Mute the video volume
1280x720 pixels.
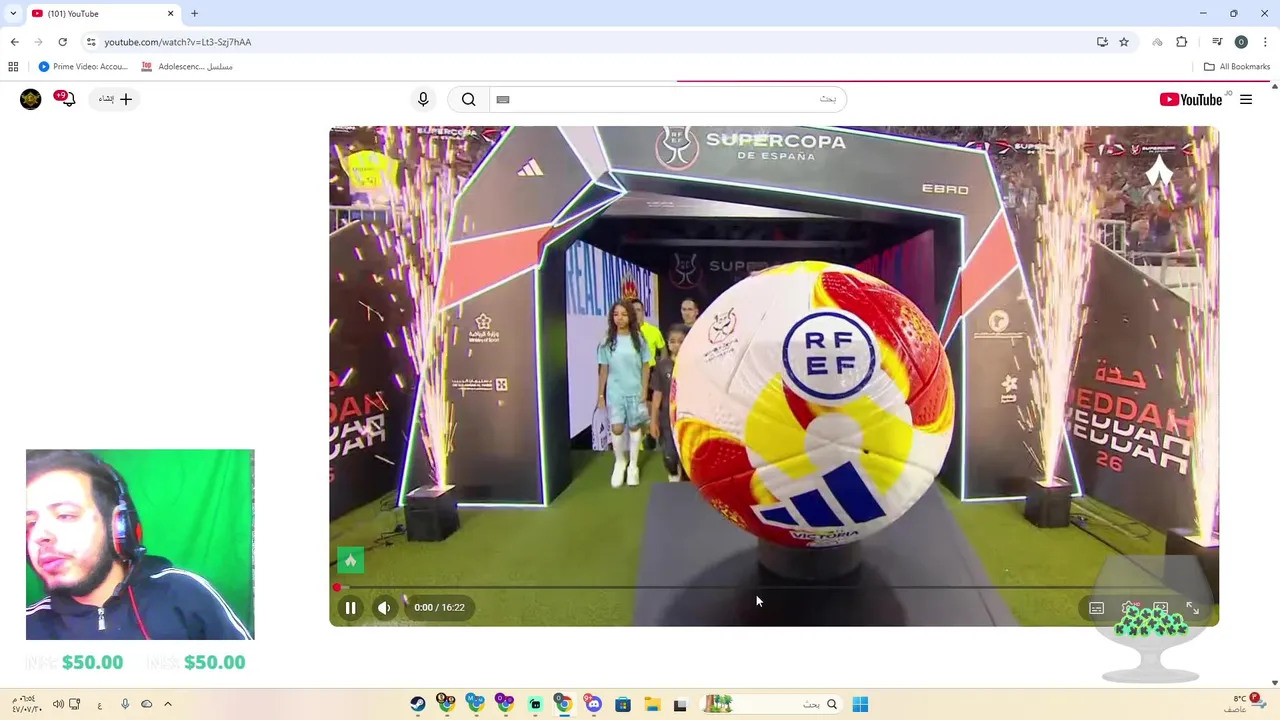point(384,607)
